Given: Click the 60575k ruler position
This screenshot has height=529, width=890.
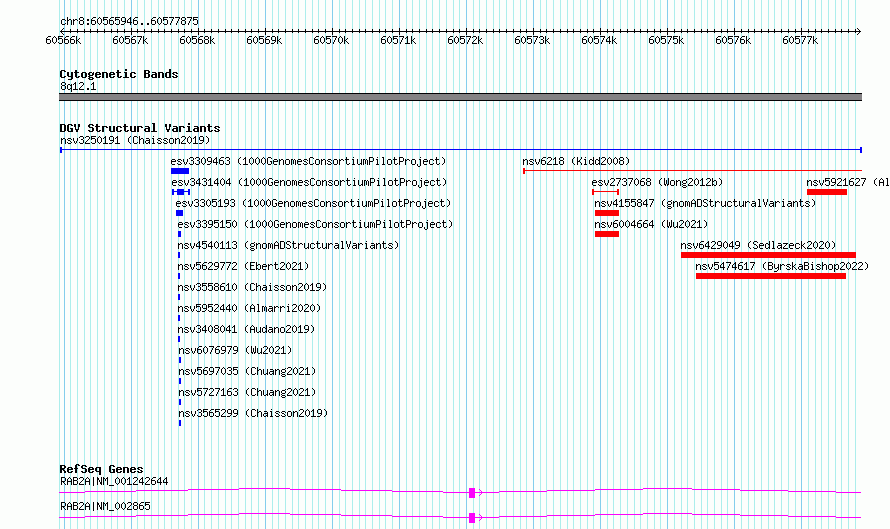Looking at the screenshot, I should click(x=666, y=40).
